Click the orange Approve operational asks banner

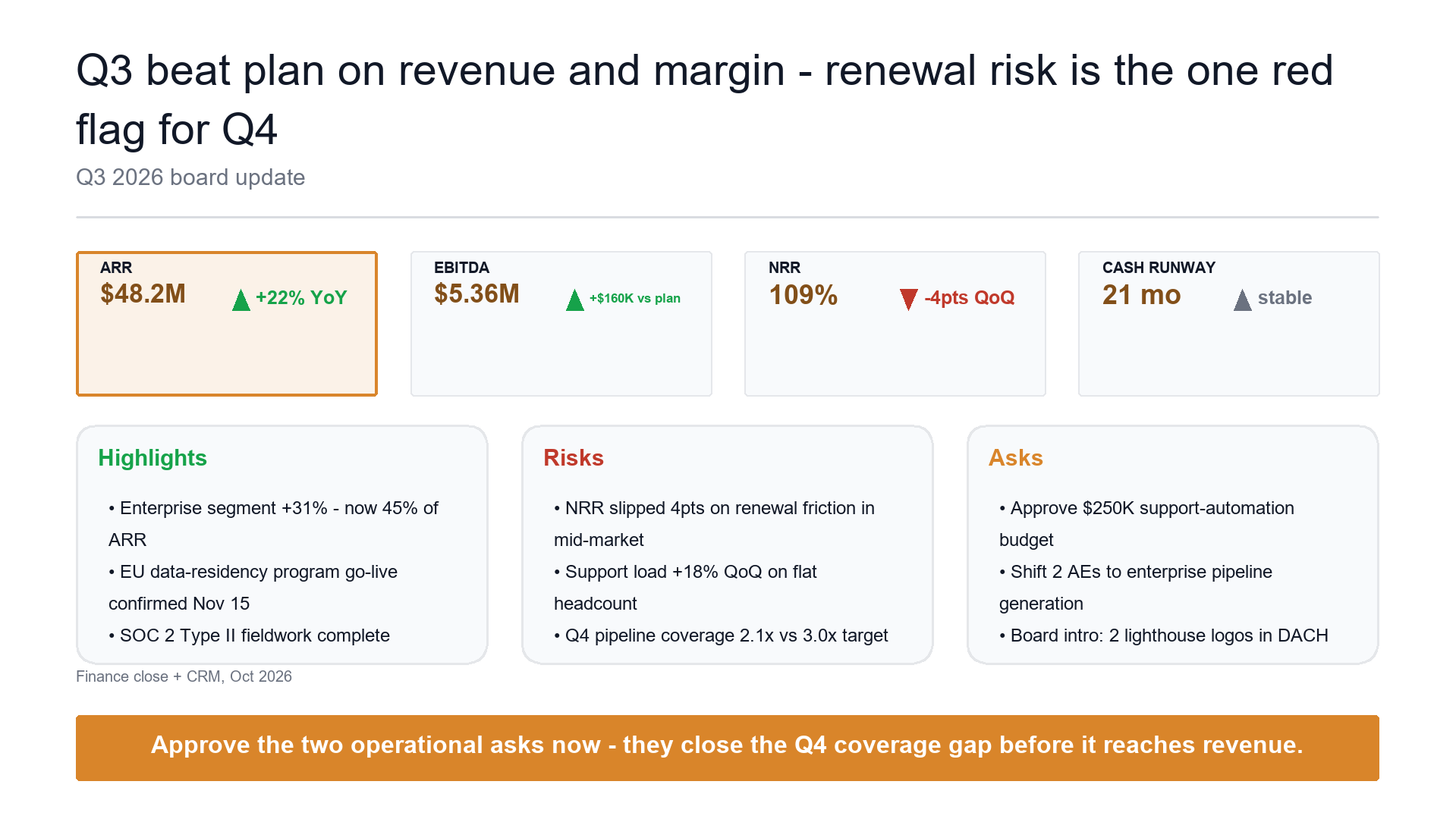(x=727, y=748)
